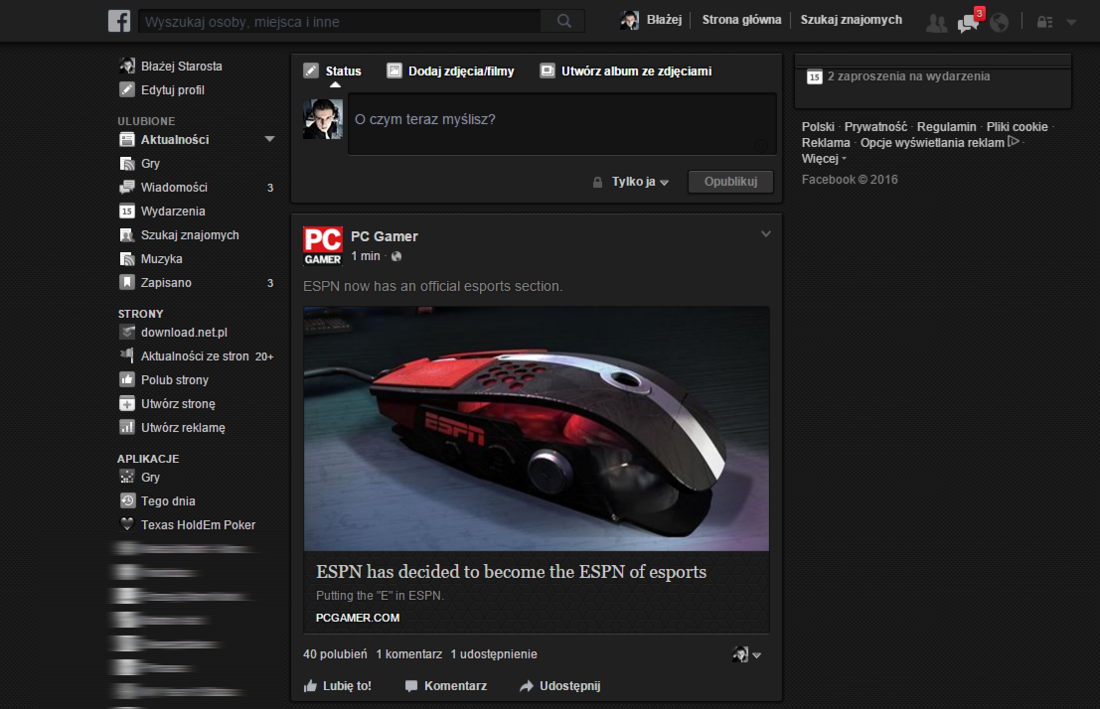
Task: Click the Lubię to thumbs-up icon
Action: point(310,686)
